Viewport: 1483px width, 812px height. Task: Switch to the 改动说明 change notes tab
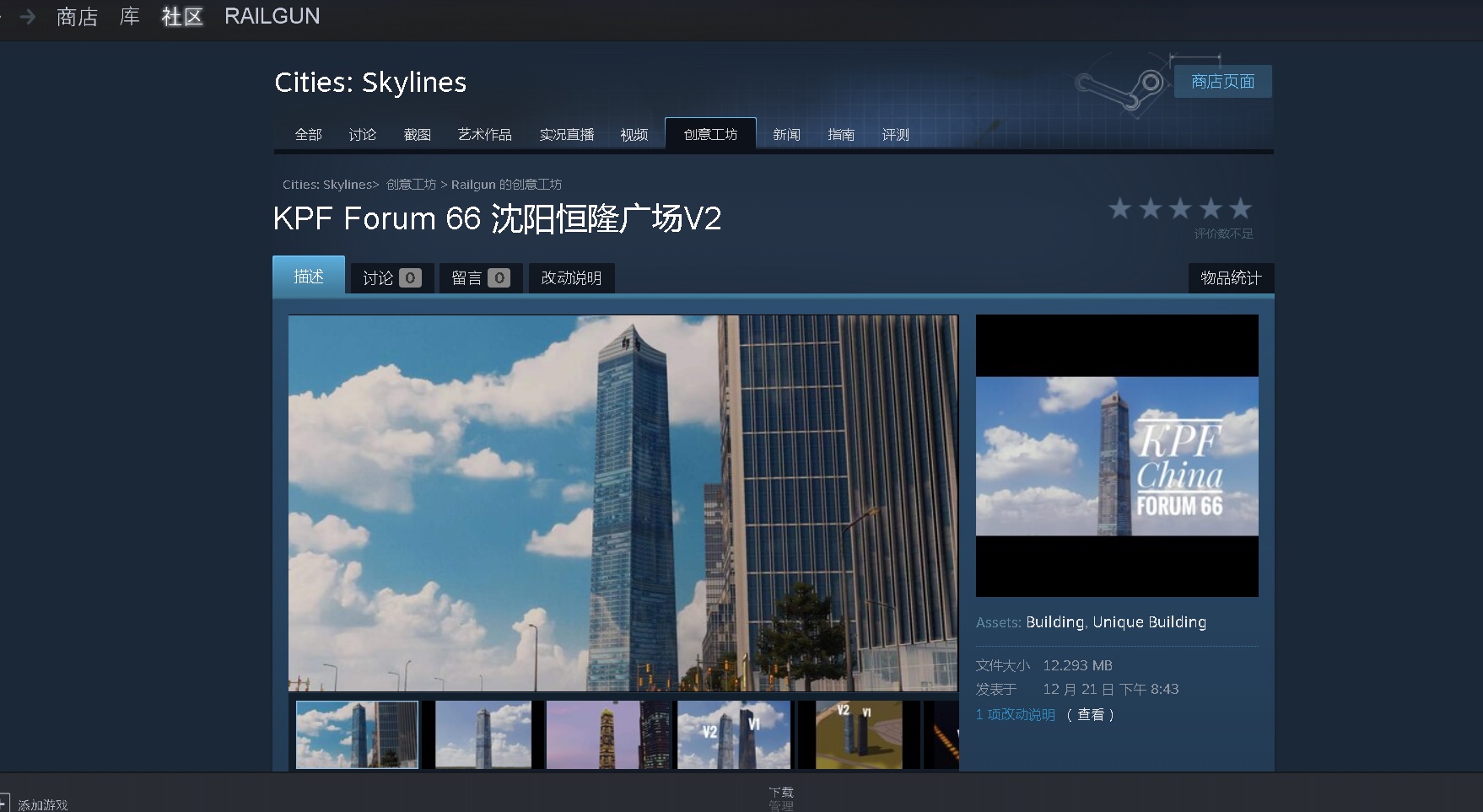pyautogui.click(x=571, y=278)
